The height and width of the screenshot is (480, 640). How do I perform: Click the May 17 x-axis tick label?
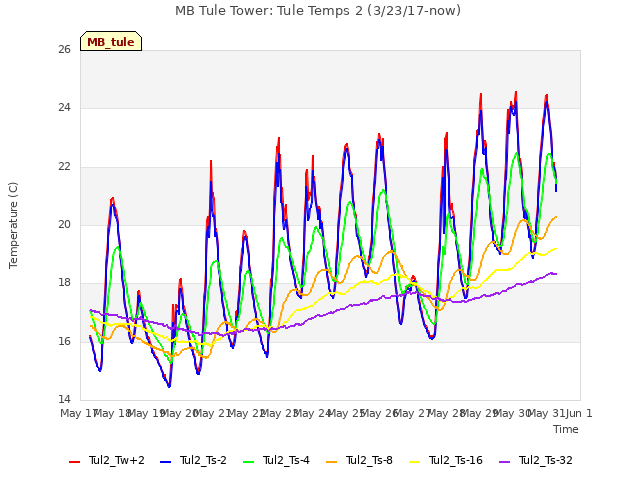78,413
